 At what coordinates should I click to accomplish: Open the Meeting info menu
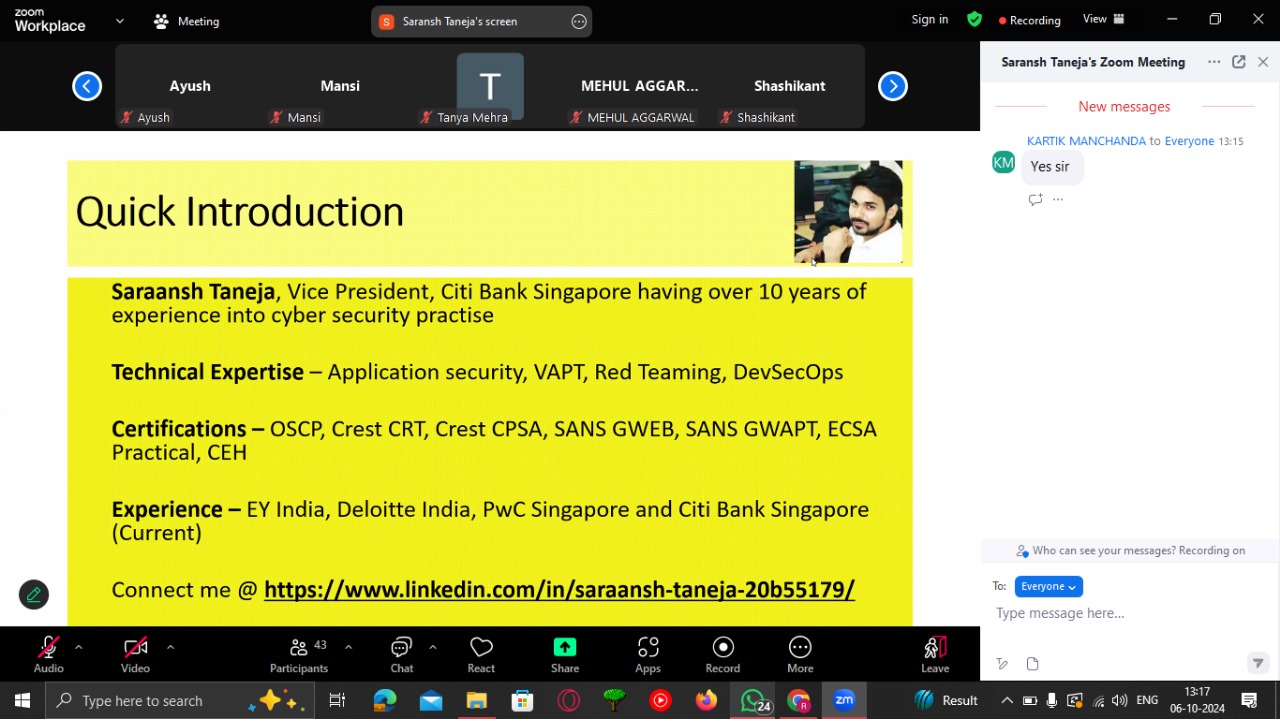(x=187, y=21)
